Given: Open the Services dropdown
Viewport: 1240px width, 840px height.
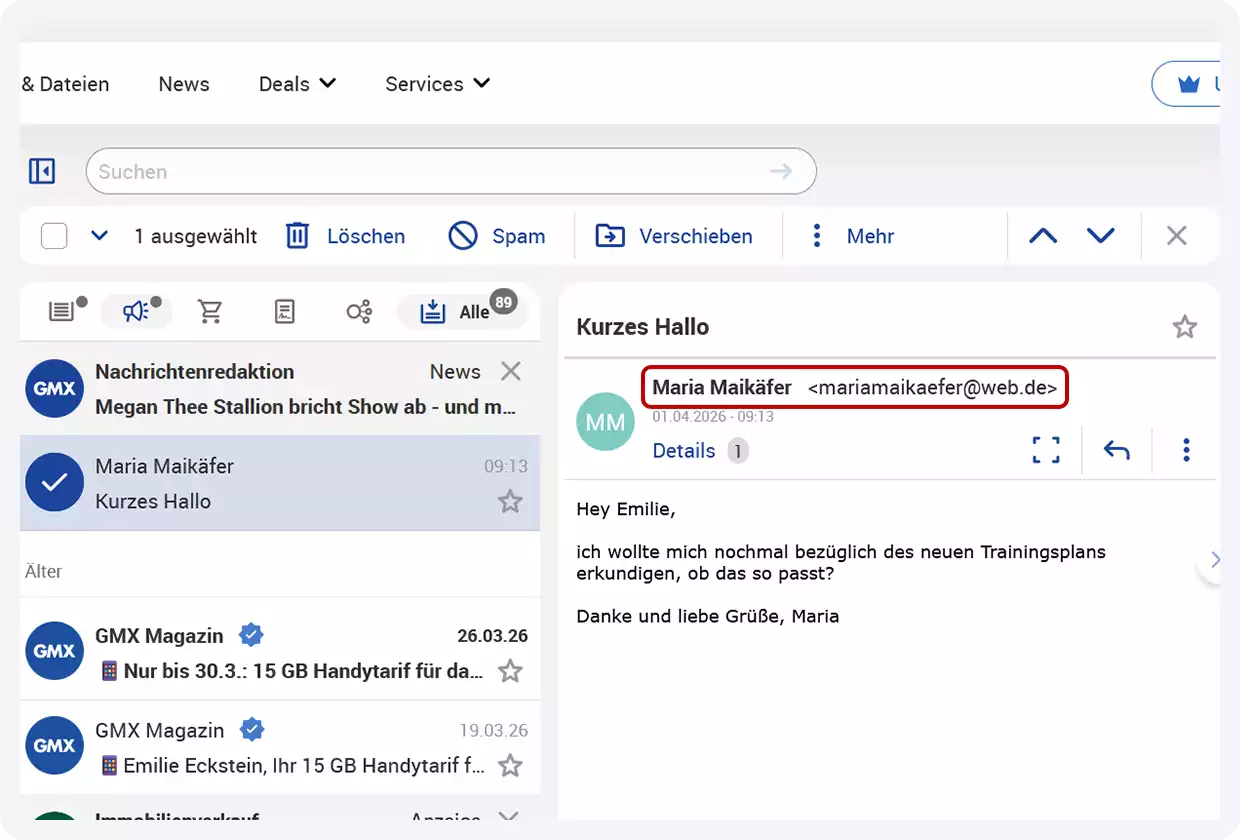Looking at the screenshot, I should coord(437,84).
